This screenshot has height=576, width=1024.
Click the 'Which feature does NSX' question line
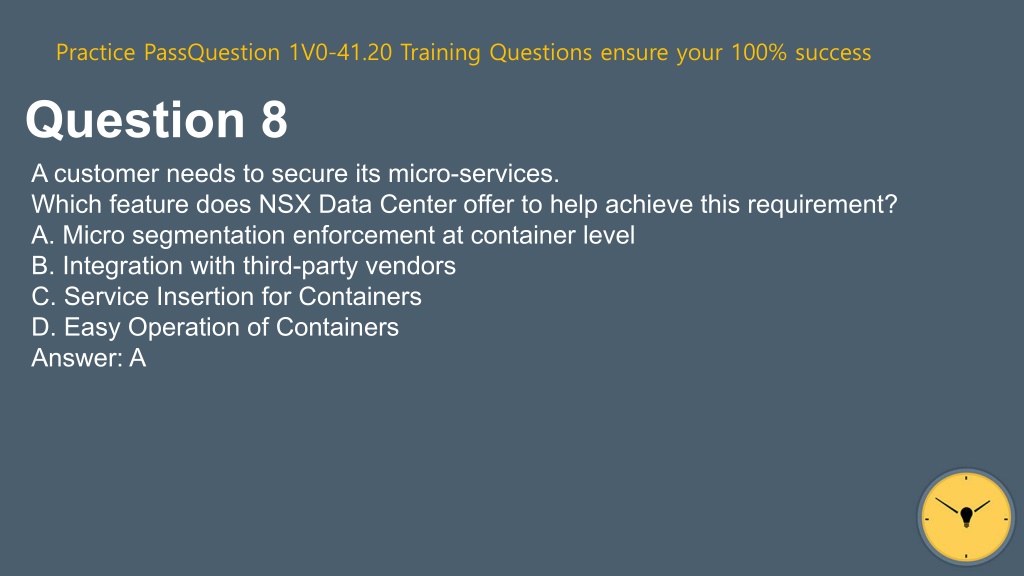464,204
